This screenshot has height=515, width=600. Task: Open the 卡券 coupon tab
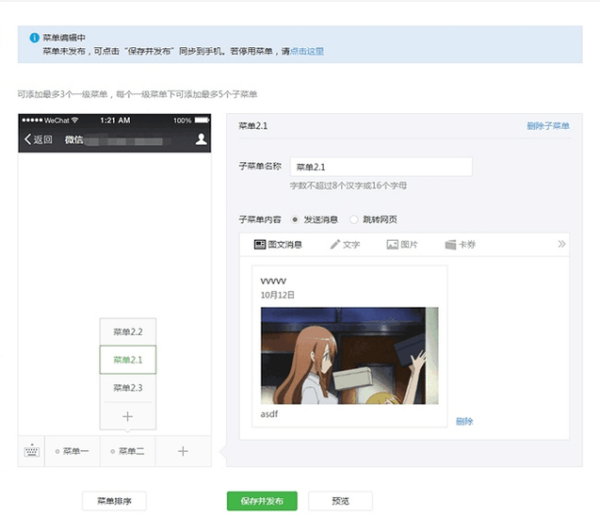click(x=460, y=244)
